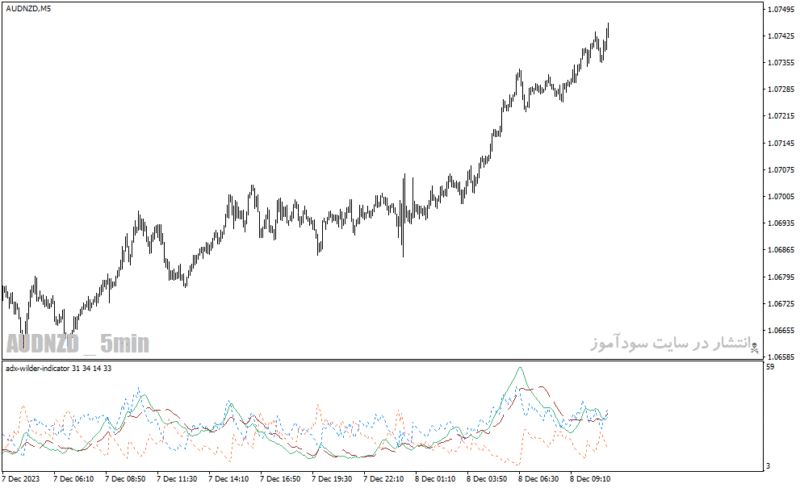Screen dimensions: 800x488
Task: Click the last candle at chart top
Action: [608, 30]
